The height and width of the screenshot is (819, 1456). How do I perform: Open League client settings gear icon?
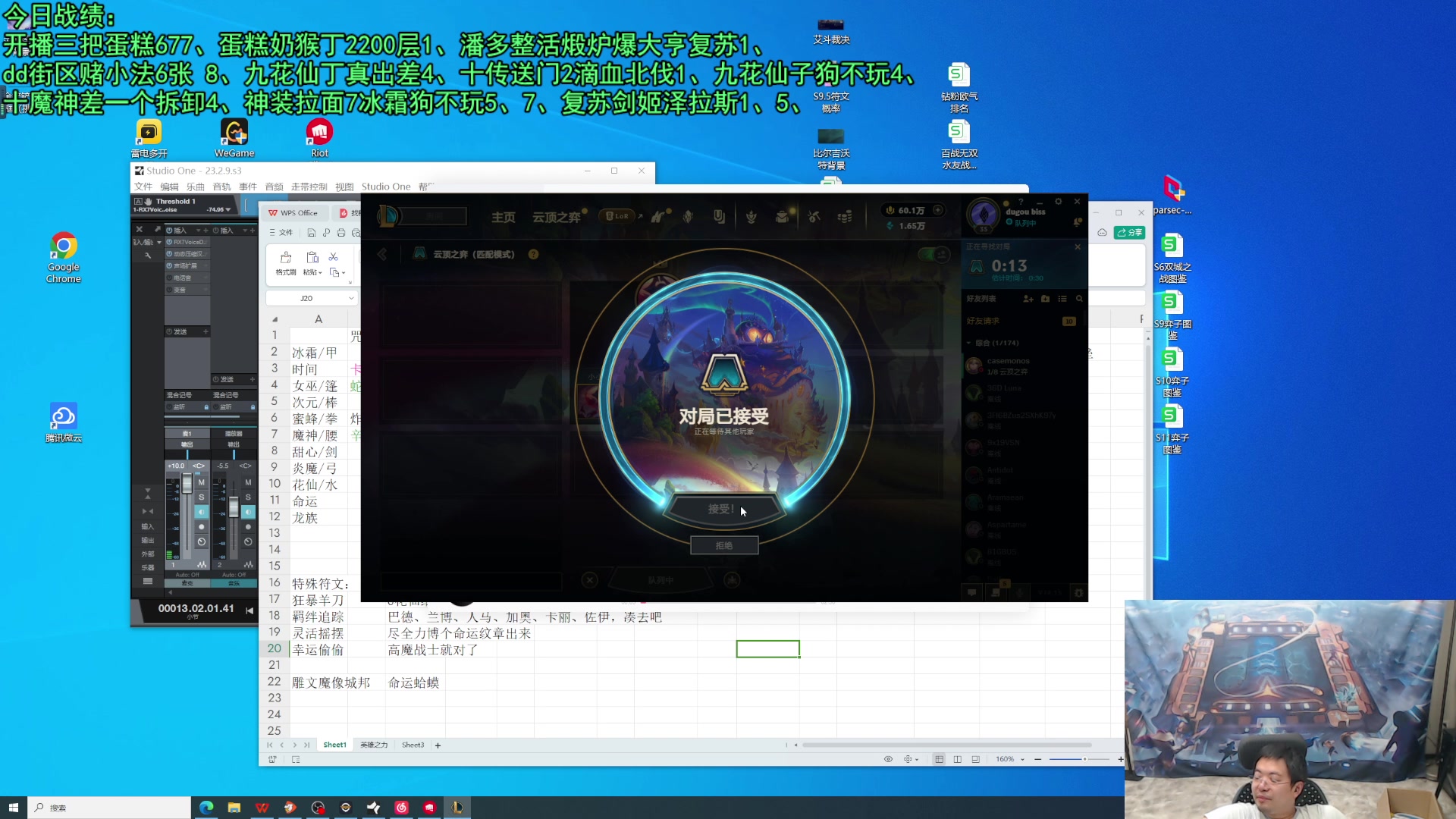[1058, 202]
